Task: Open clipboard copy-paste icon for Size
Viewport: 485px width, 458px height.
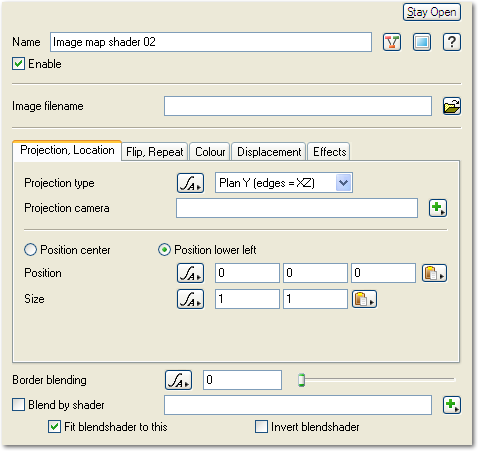Action: pyautogui.click(x=364, y=299)
